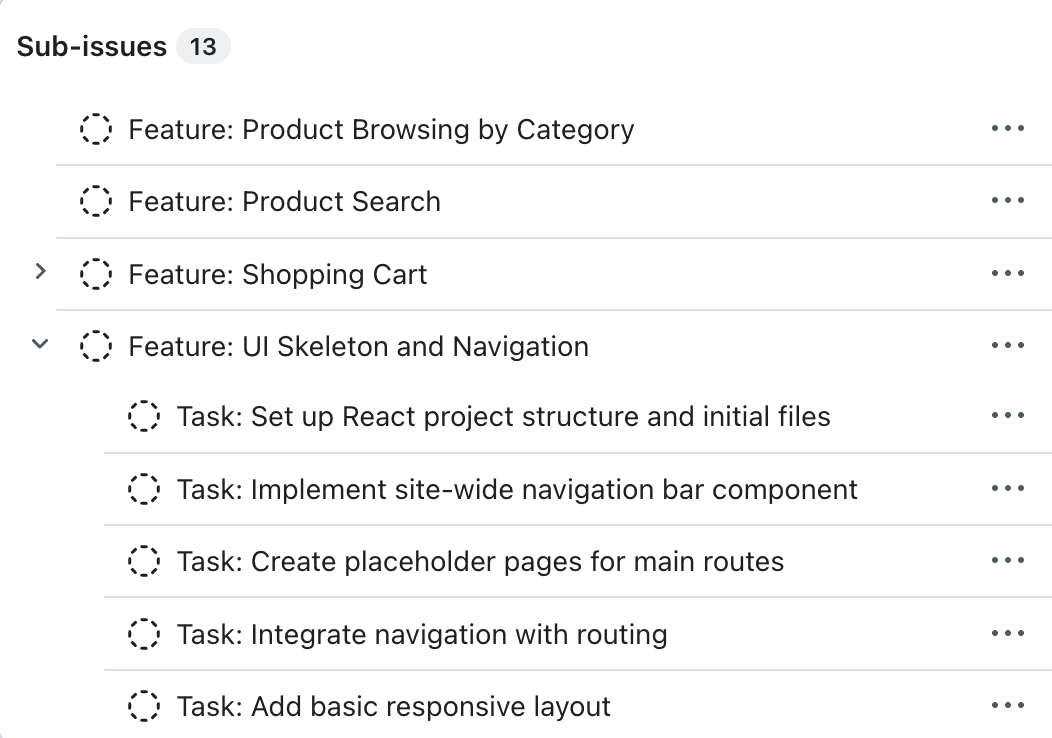The width and height of the screenshot is (1052, 738).
Task: Click the status icon for UI Skeleton and Navigation
Action: (x=96, y=346)
